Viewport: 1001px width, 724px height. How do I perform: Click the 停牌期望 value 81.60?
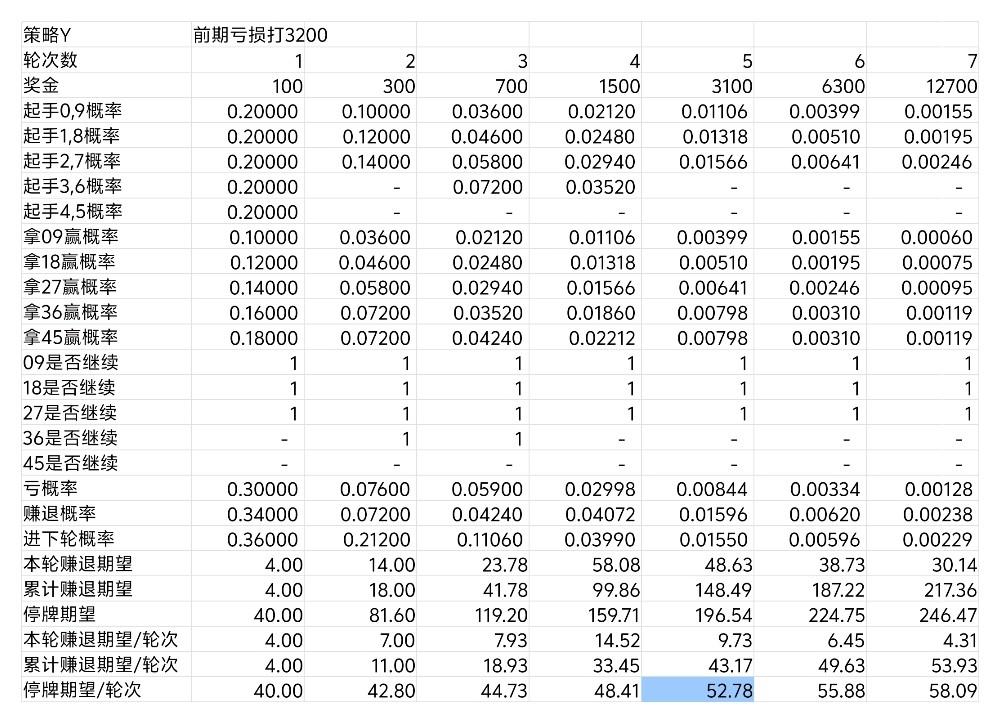[392, 615]
